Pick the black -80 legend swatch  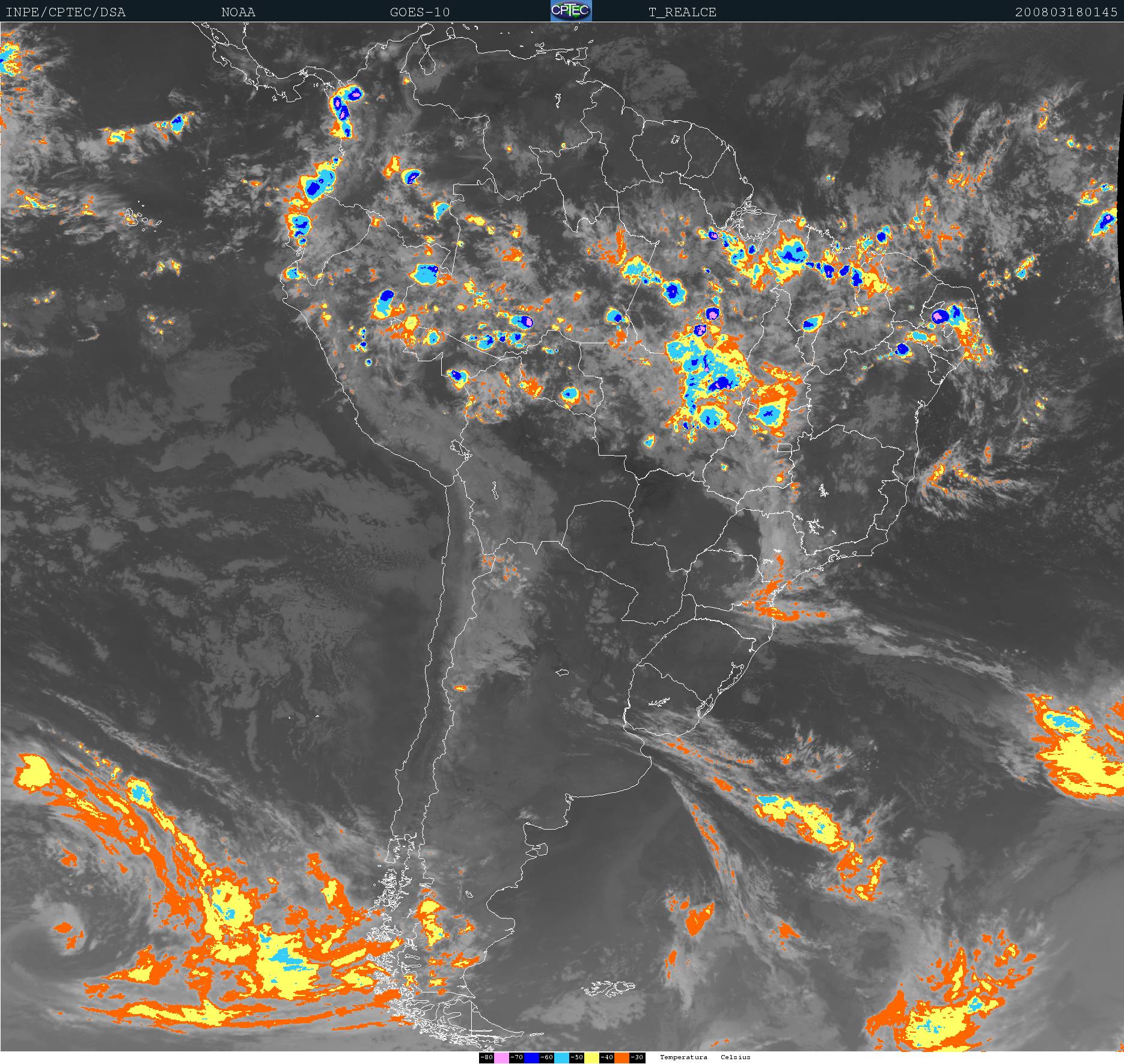[486, 1057]
